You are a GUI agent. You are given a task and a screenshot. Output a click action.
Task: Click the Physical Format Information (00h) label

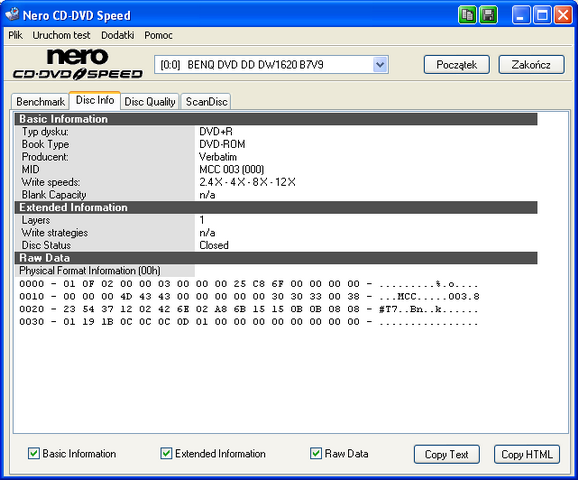click(x=90, y=271)
